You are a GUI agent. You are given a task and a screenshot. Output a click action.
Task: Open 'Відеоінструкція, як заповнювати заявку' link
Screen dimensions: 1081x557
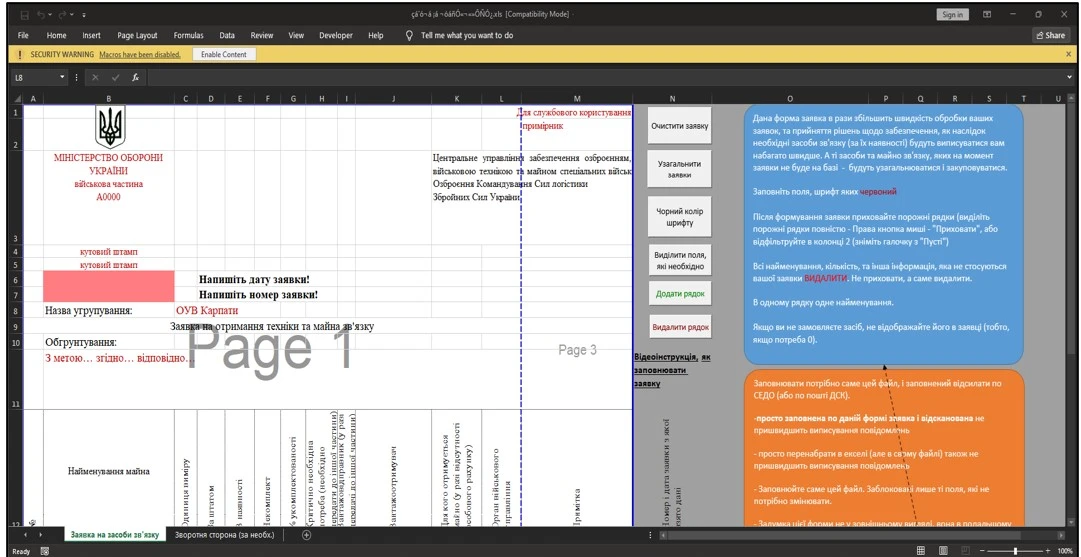point(671,370)
